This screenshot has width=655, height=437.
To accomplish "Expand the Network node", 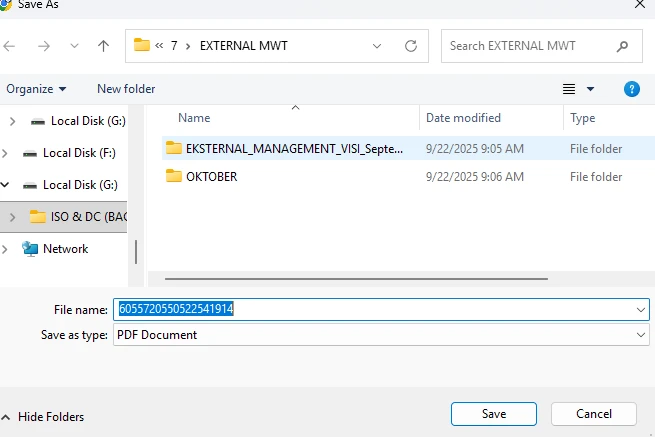I will [5, 249].
